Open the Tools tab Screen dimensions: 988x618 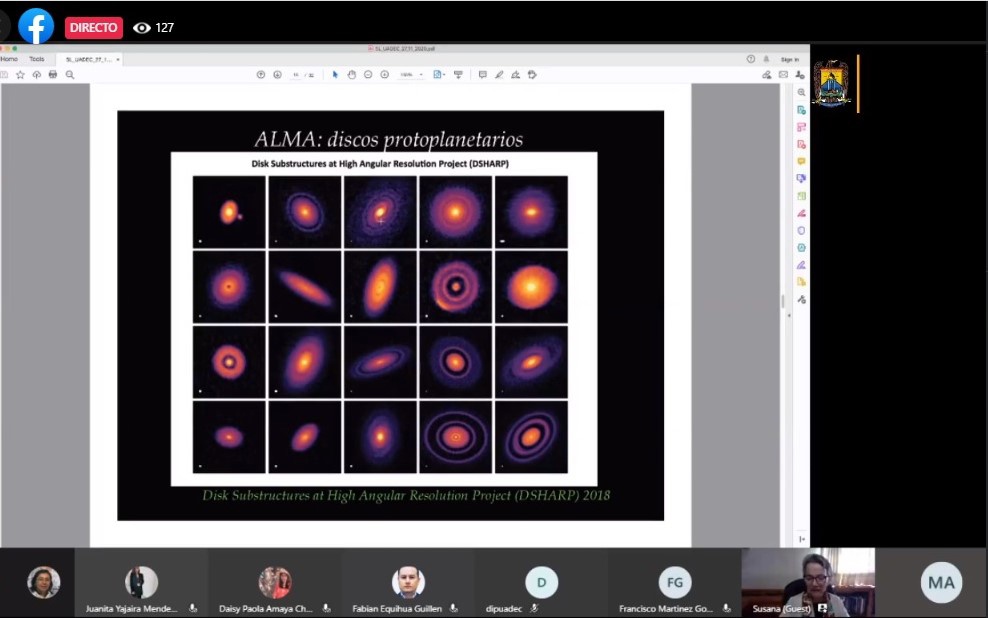[36, 59]
